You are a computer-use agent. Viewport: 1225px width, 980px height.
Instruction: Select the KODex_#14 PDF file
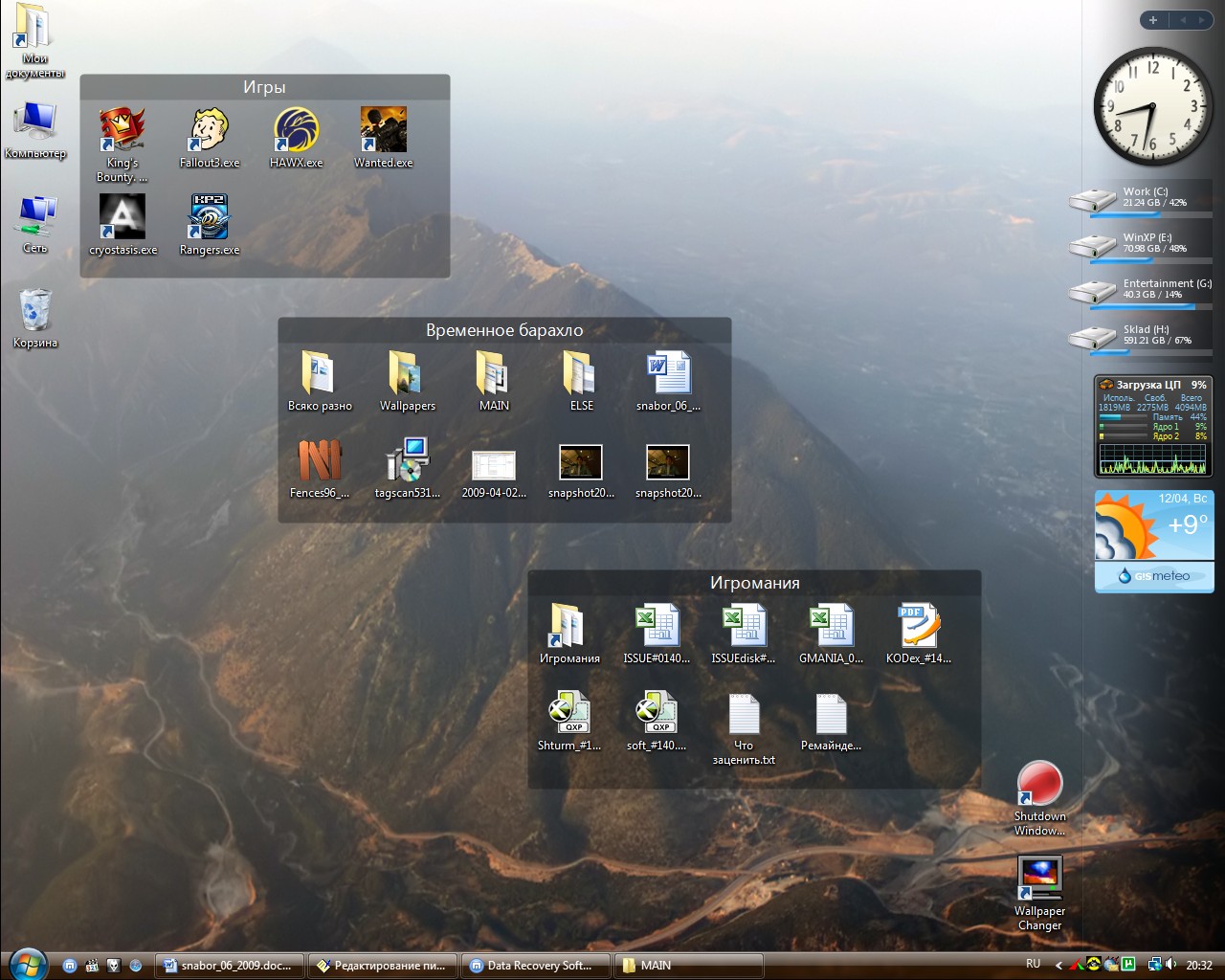(918, 633)
